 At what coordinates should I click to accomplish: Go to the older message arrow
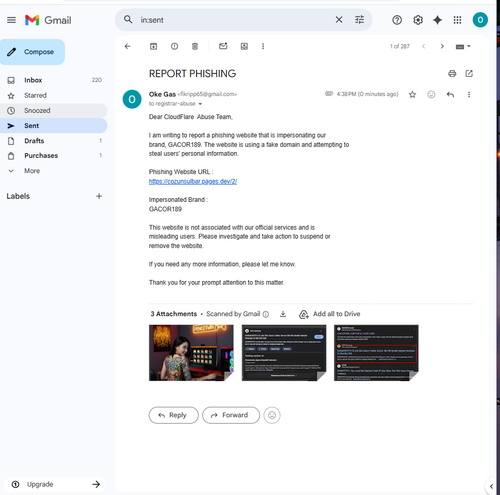[x=442, y=46]
